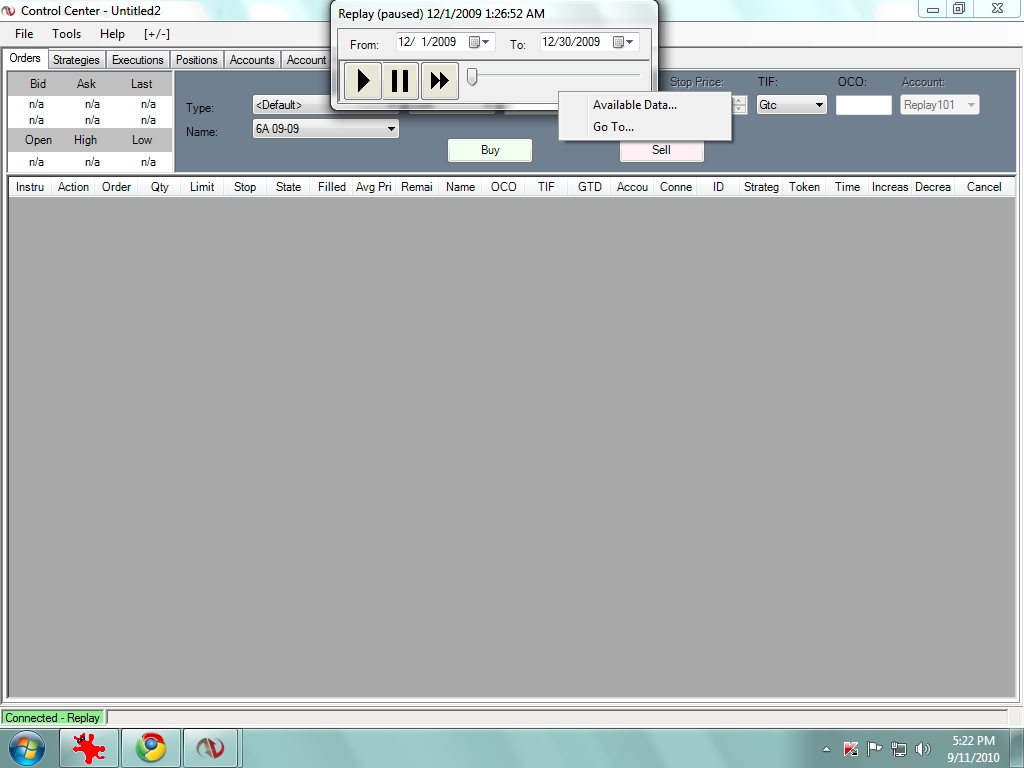The image size is (1024, 768).
Task: Click the Increas column header
Action: (x=890, y=187)
